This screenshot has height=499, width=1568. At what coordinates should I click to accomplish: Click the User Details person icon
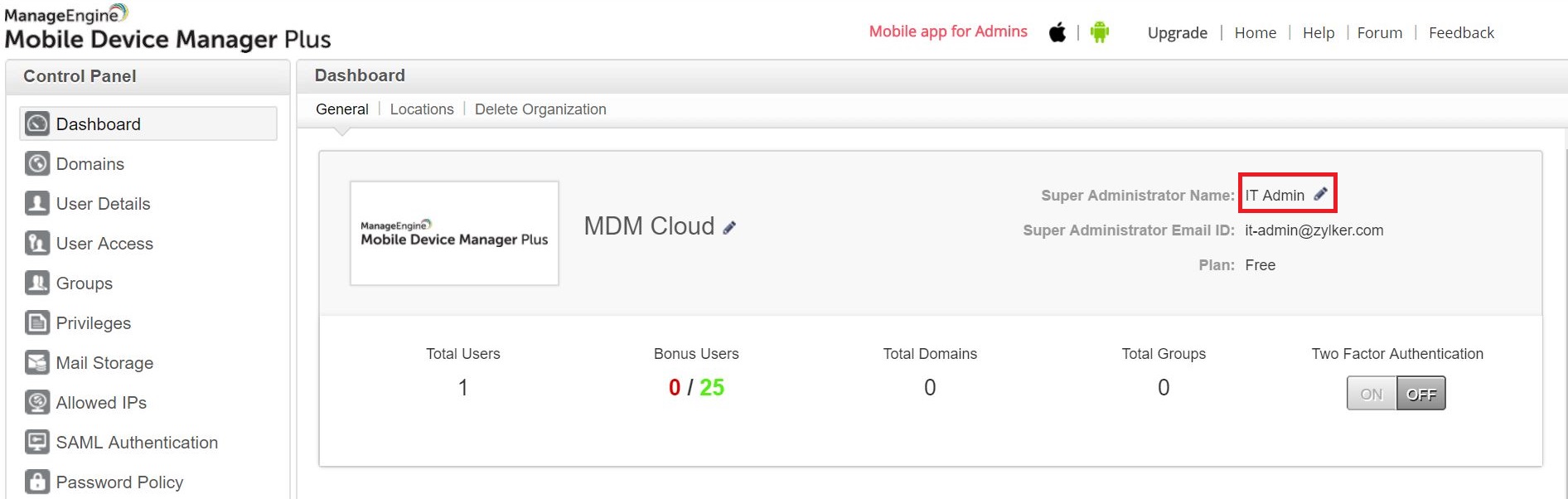(37, 203)
